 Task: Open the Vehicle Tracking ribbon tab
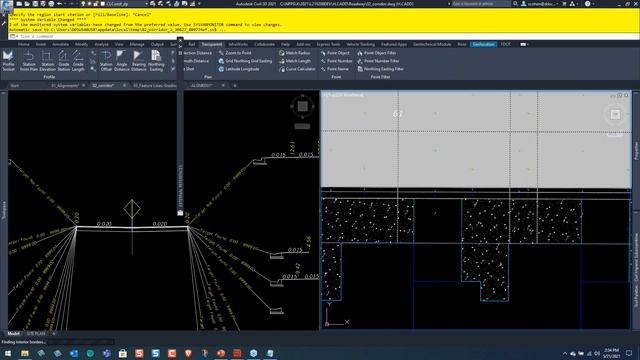(360, 44)
